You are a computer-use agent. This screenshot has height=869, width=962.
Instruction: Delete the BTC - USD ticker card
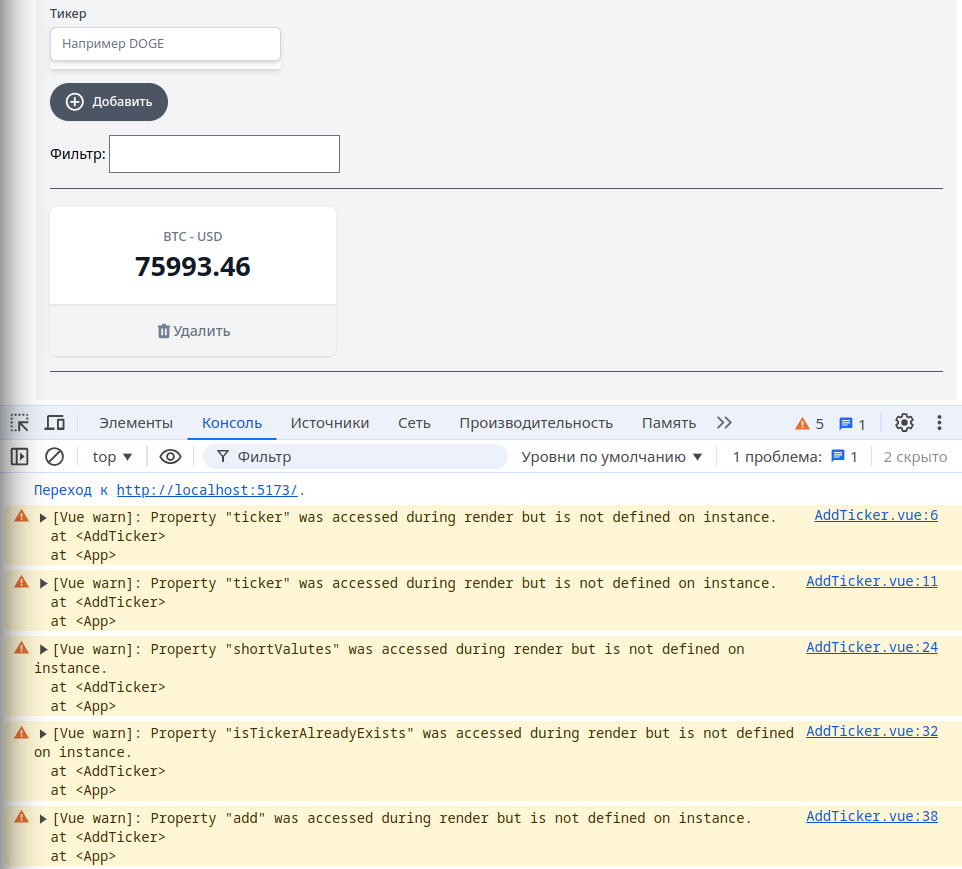[x=193, y=331]
